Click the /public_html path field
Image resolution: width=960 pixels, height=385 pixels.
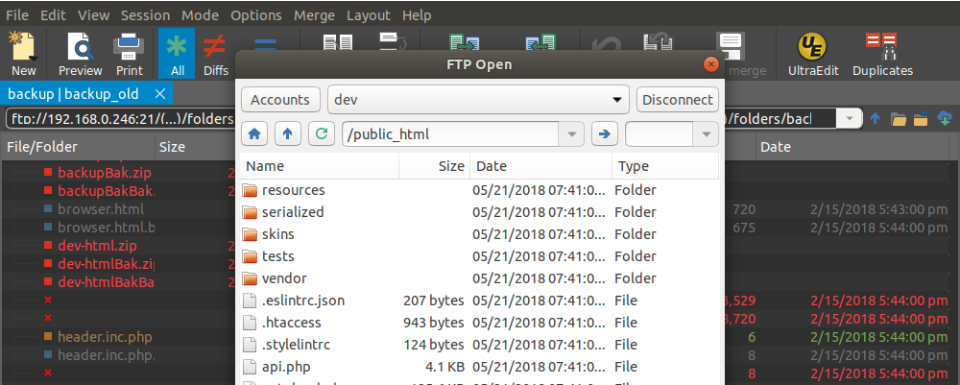(x=450, y=134)
